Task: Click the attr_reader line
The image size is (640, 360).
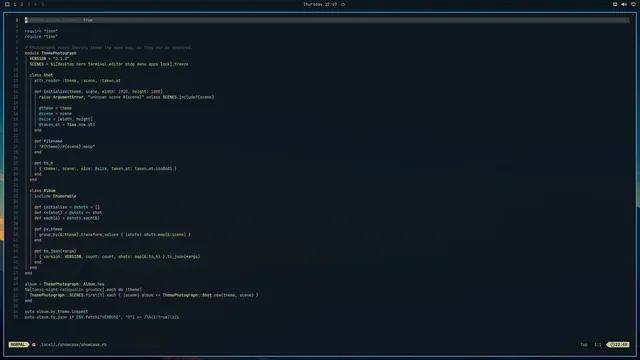Action: tap(77, 80)
